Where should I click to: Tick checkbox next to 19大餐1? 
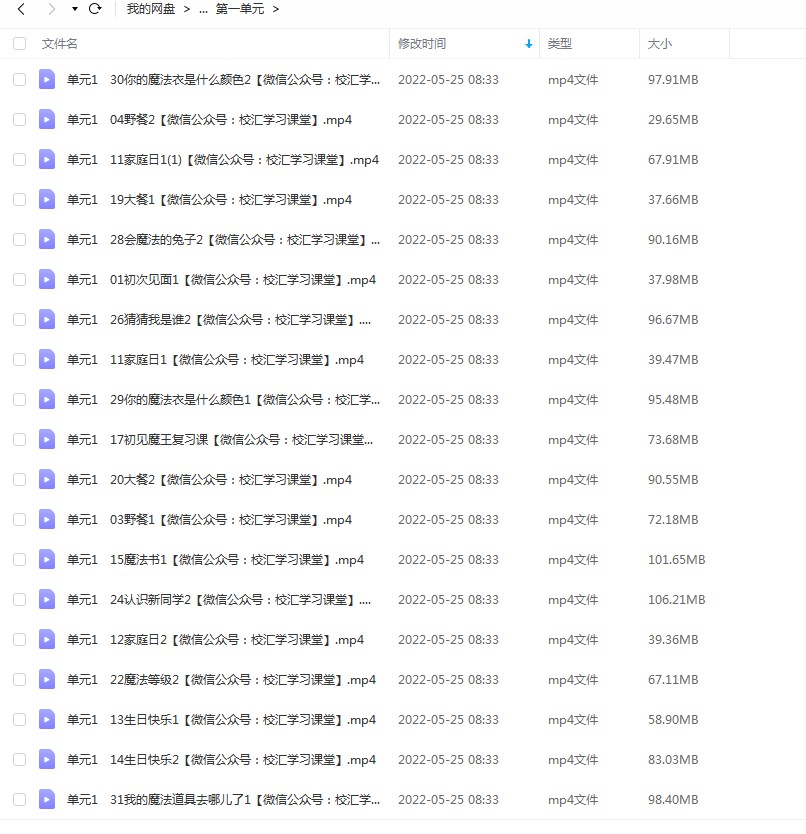(20, 199)
